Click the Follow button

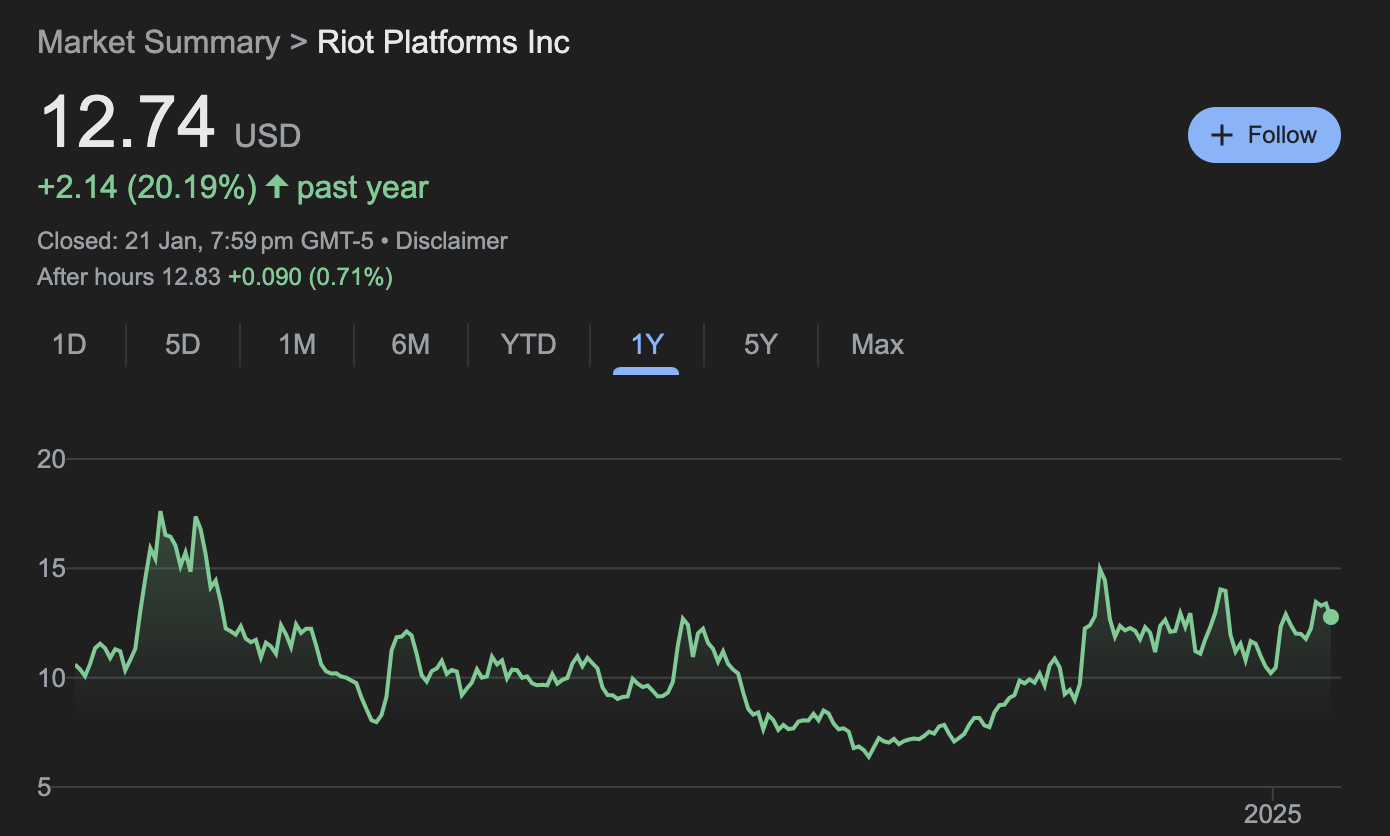[1264, 135]
